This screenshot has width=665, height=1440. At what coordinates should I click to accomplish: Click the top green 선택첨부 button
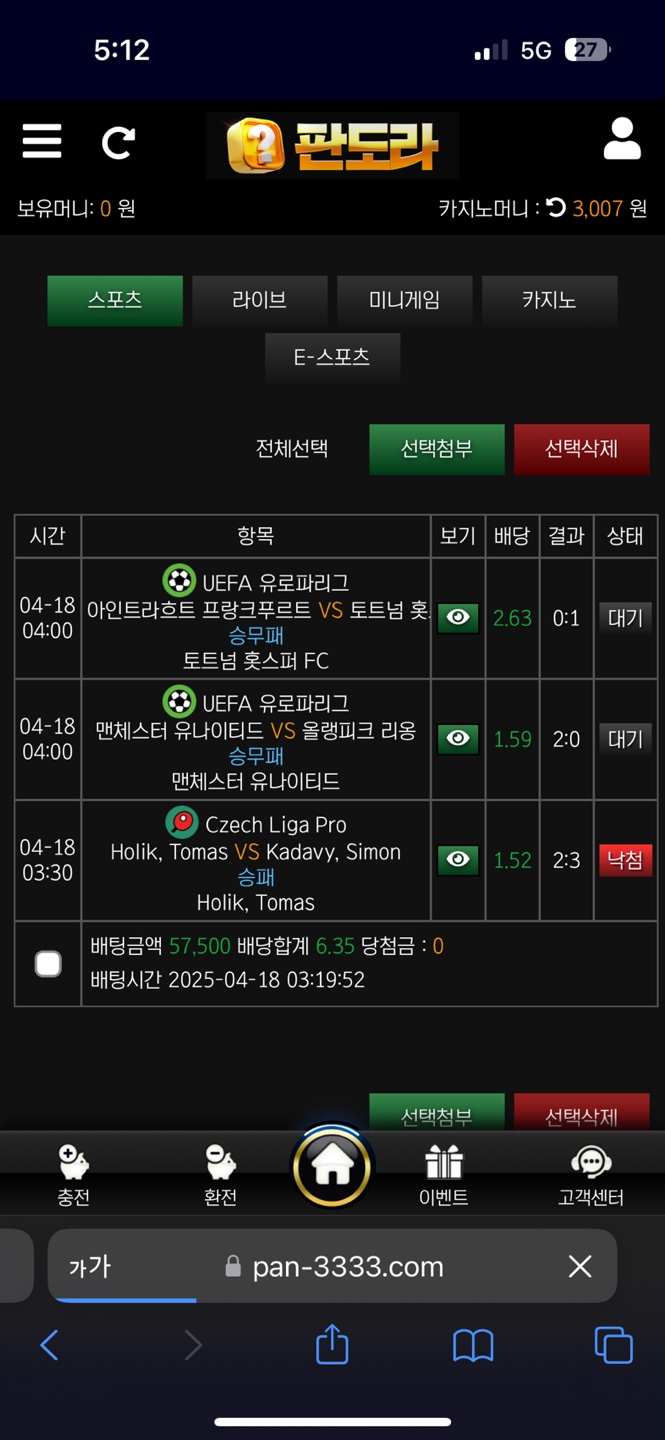click(x=437, y=449)
